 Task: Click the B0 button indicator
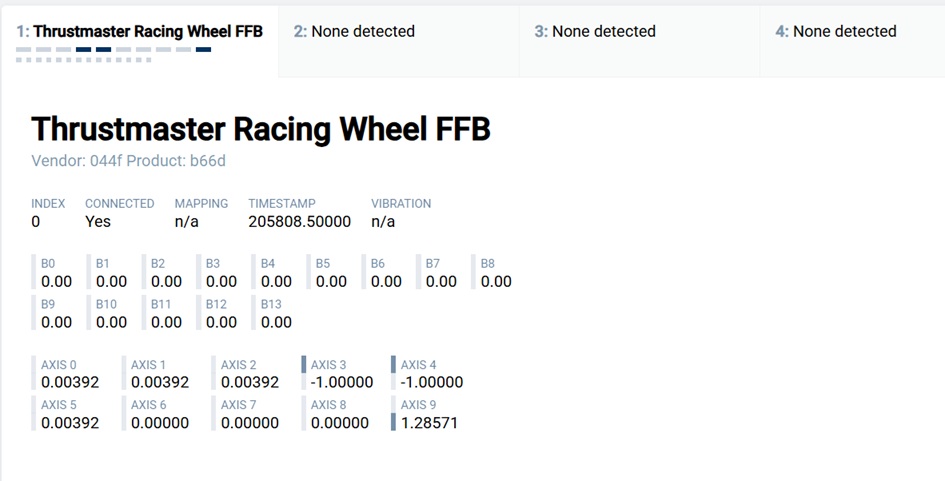[x=55, y=273]
